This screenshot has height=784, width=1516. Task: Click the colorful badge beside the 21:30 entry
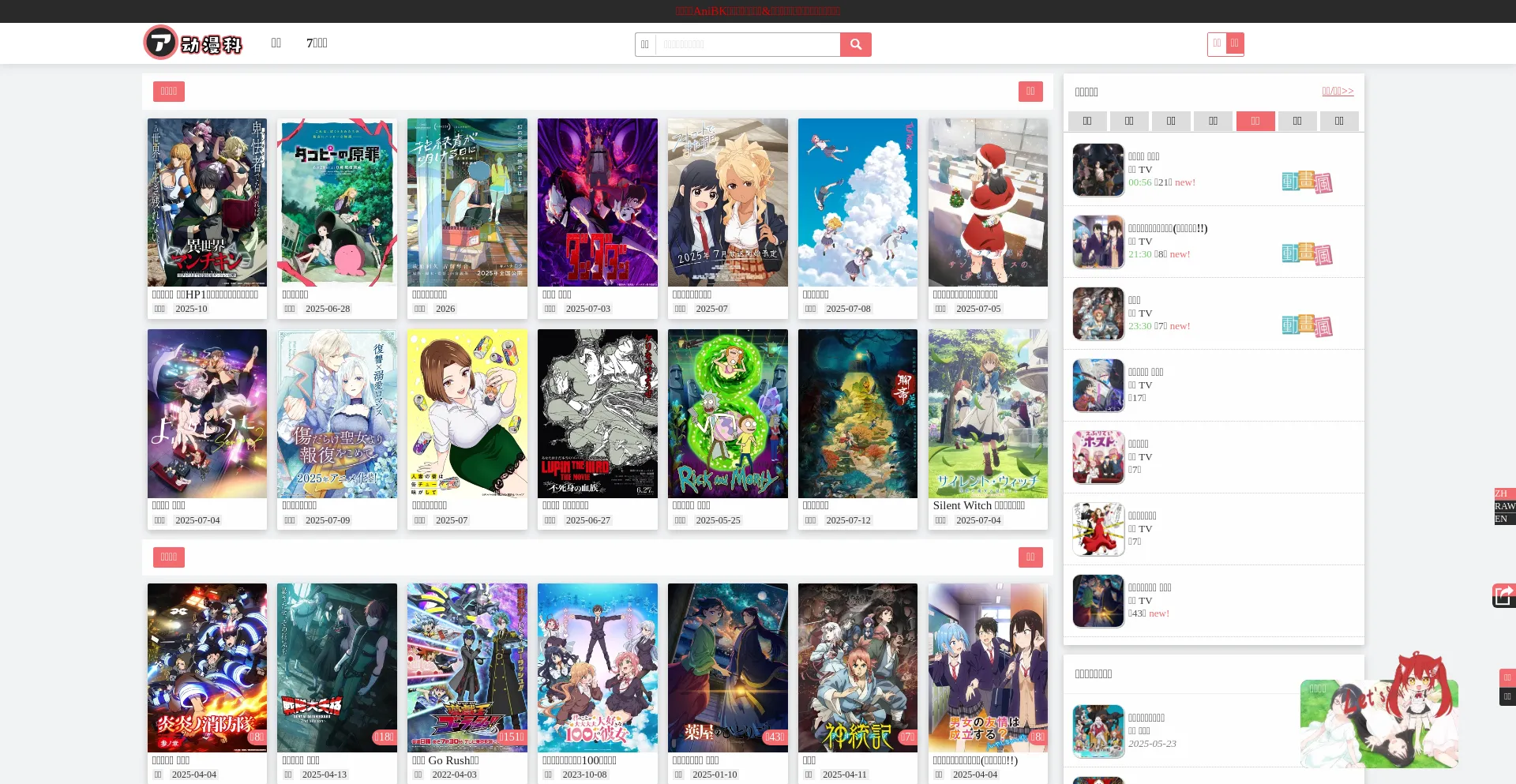point(1306,254)
